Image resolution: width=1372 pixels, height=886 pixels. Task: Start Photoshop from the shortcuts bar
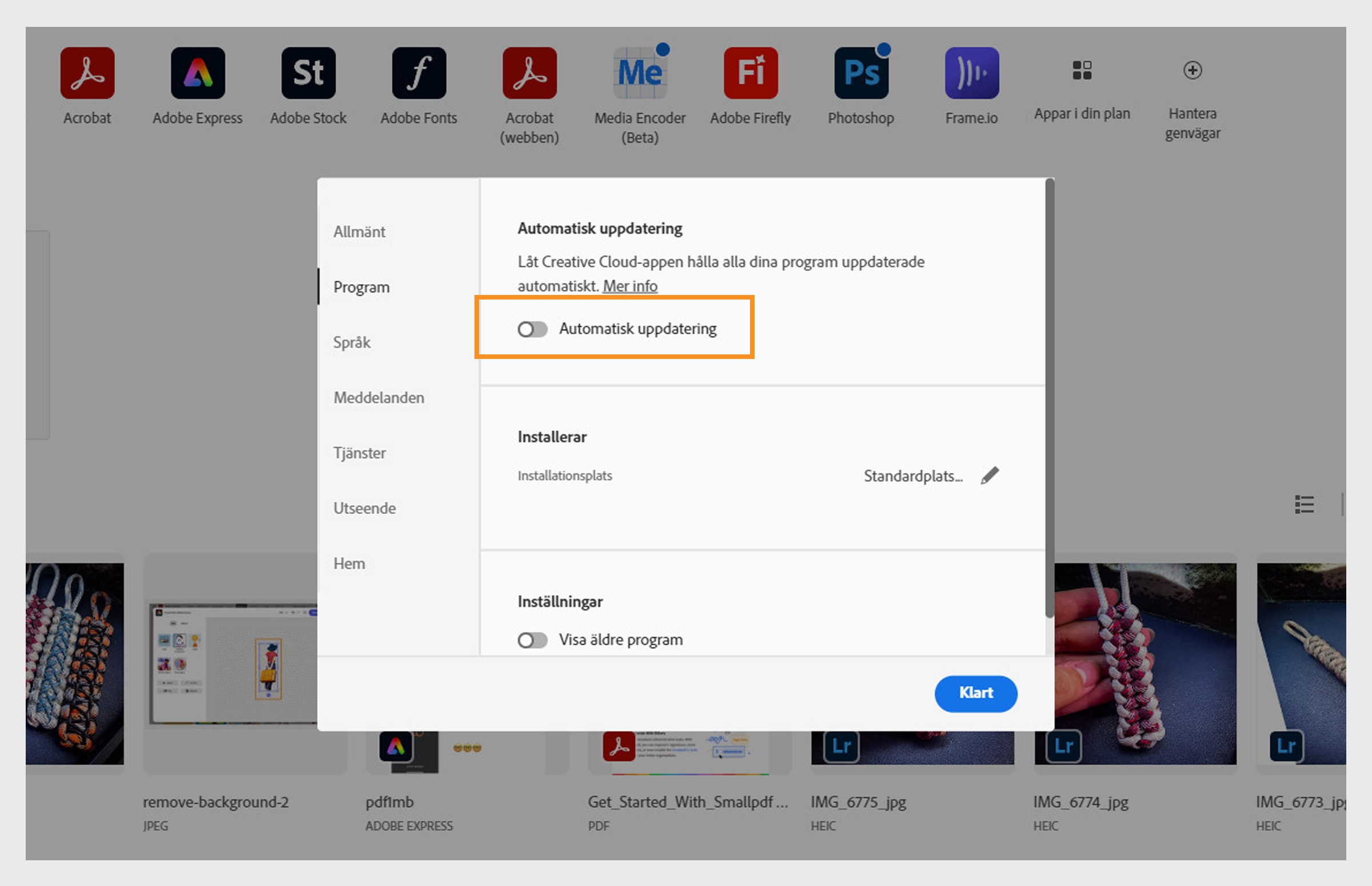[x=860, y=73]
